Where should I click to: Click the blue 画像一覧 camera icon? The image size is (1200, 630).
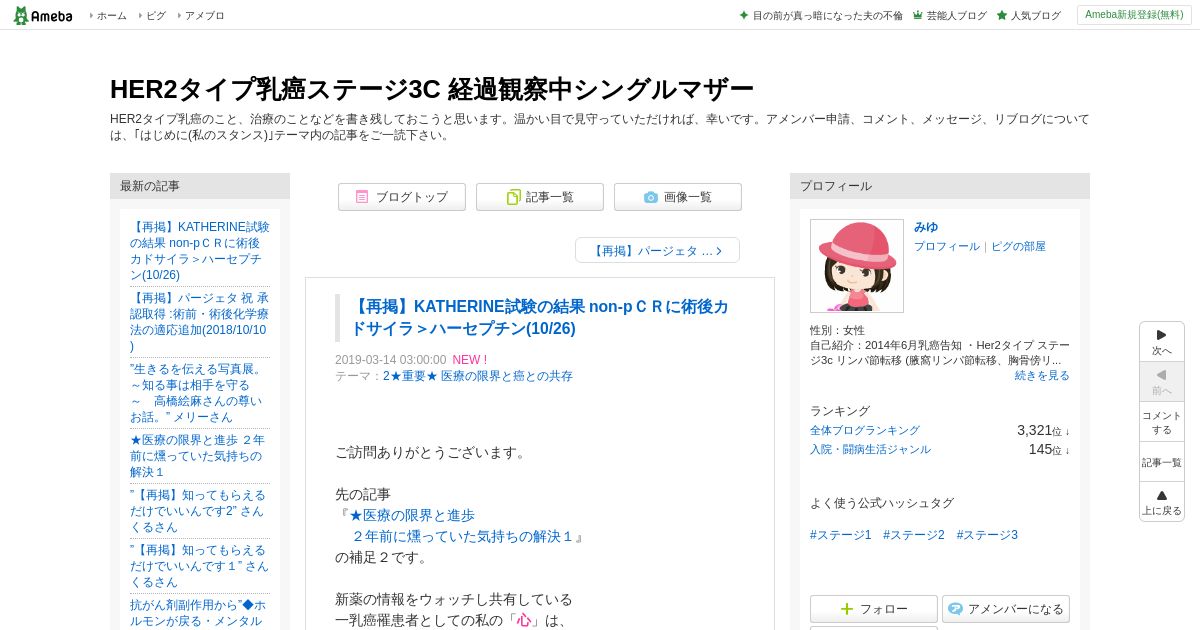(651, 197)
